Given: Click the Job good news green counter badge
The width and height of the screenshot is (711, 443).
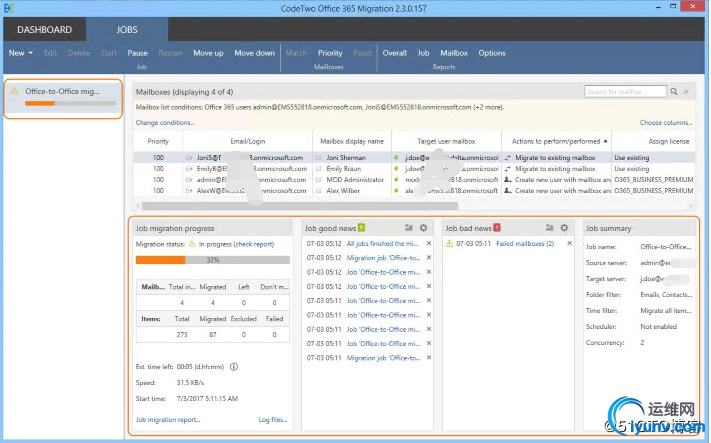Looking at the screenshot, I should click(361, 228).
